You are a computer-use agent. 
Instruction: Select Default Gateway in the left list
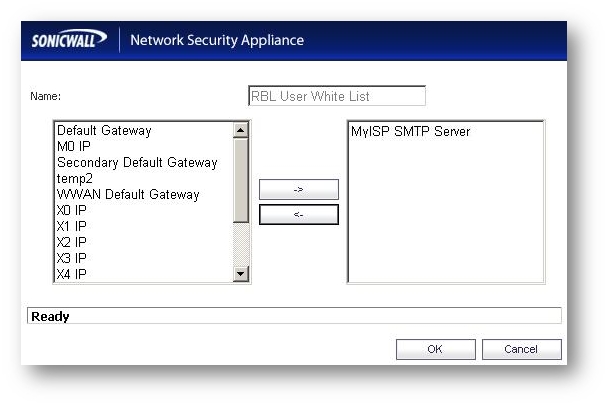tap(104, 130)
